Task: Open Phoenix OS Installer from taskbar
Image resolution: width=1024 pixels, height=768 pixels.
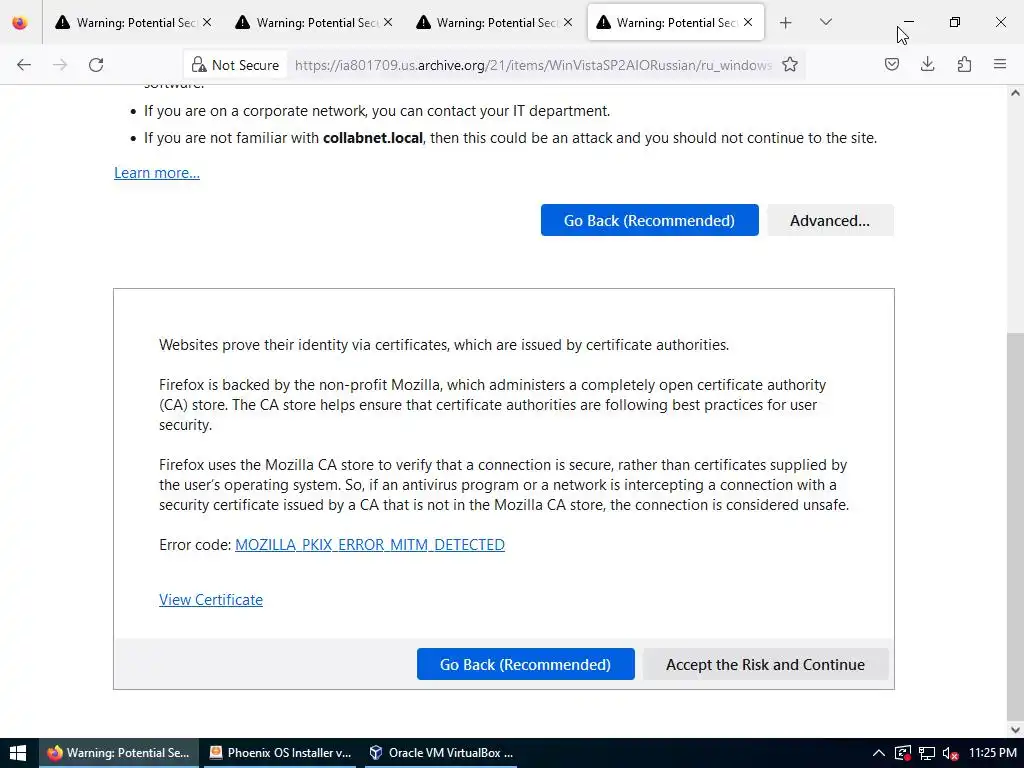Action: pyautogui.click(x=280, y=753)
